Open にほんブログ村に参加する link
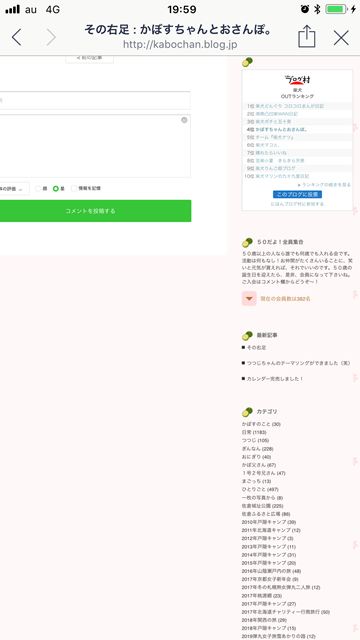This screenshot has height=640, width=360. pos(297,204)
